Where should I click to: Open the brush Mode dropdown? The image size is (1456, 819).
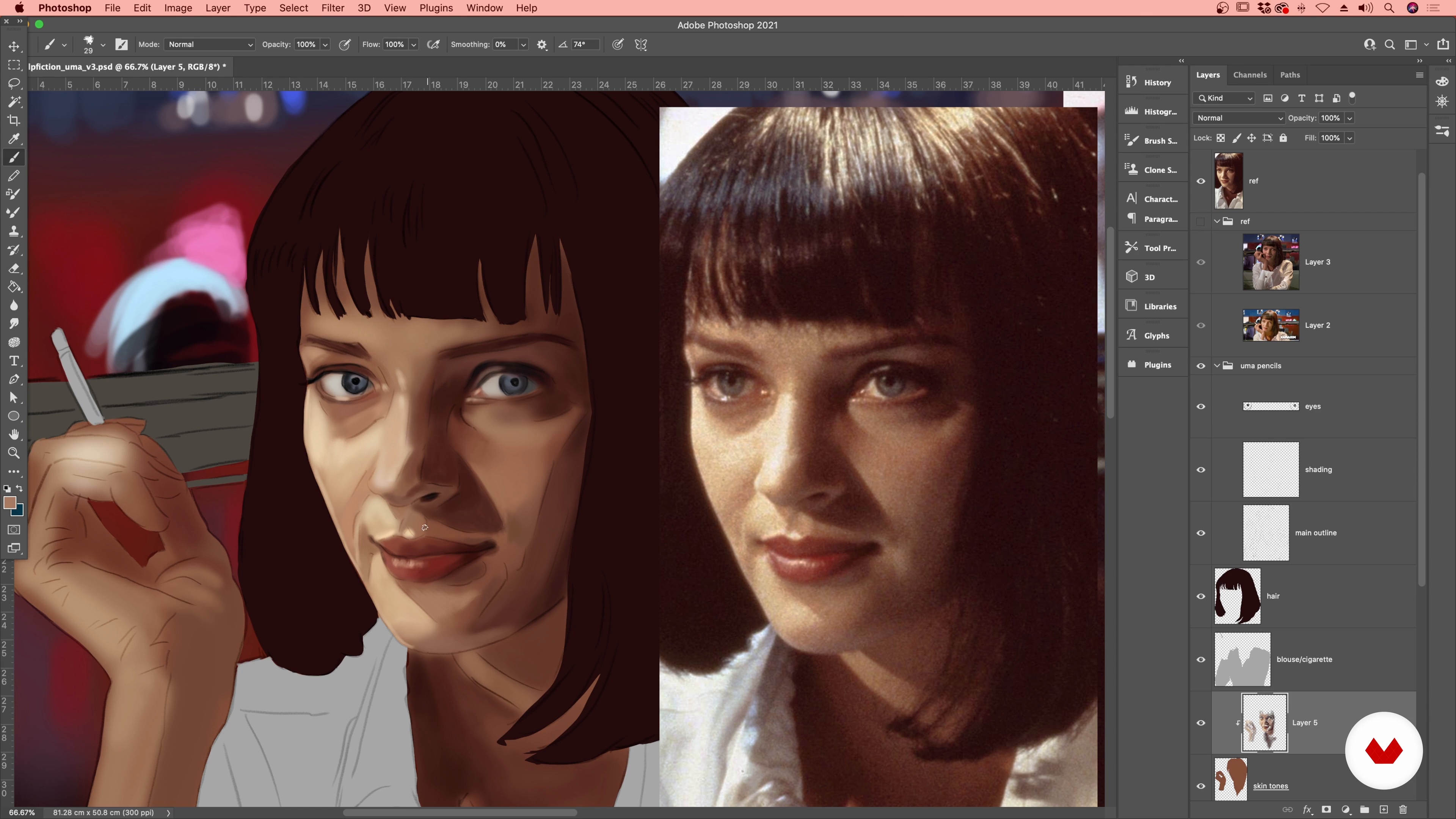[210, 45]
